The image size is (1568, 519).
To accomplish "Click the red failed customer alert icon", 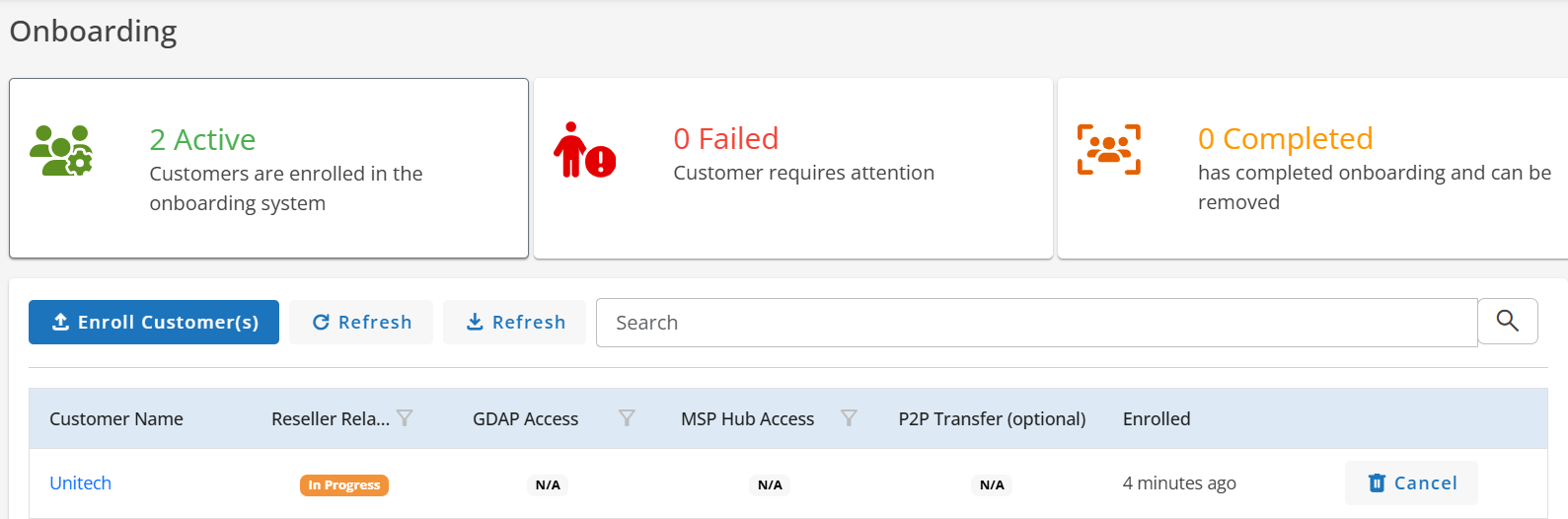I will 584,150.
